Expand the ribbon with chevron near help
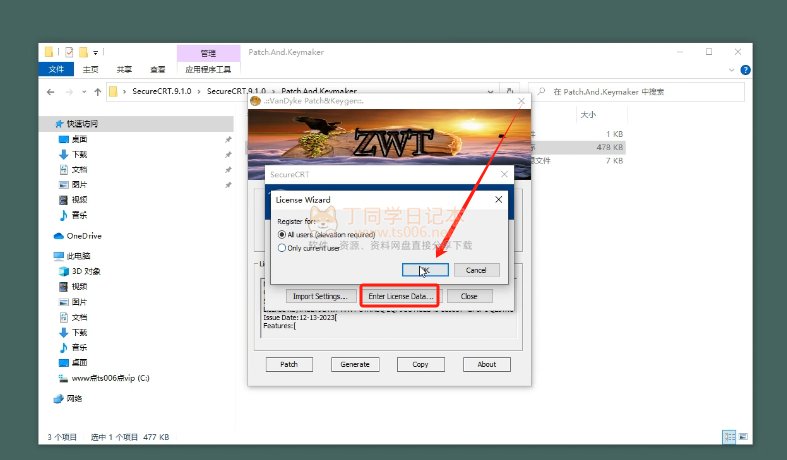 coord(731,70)
